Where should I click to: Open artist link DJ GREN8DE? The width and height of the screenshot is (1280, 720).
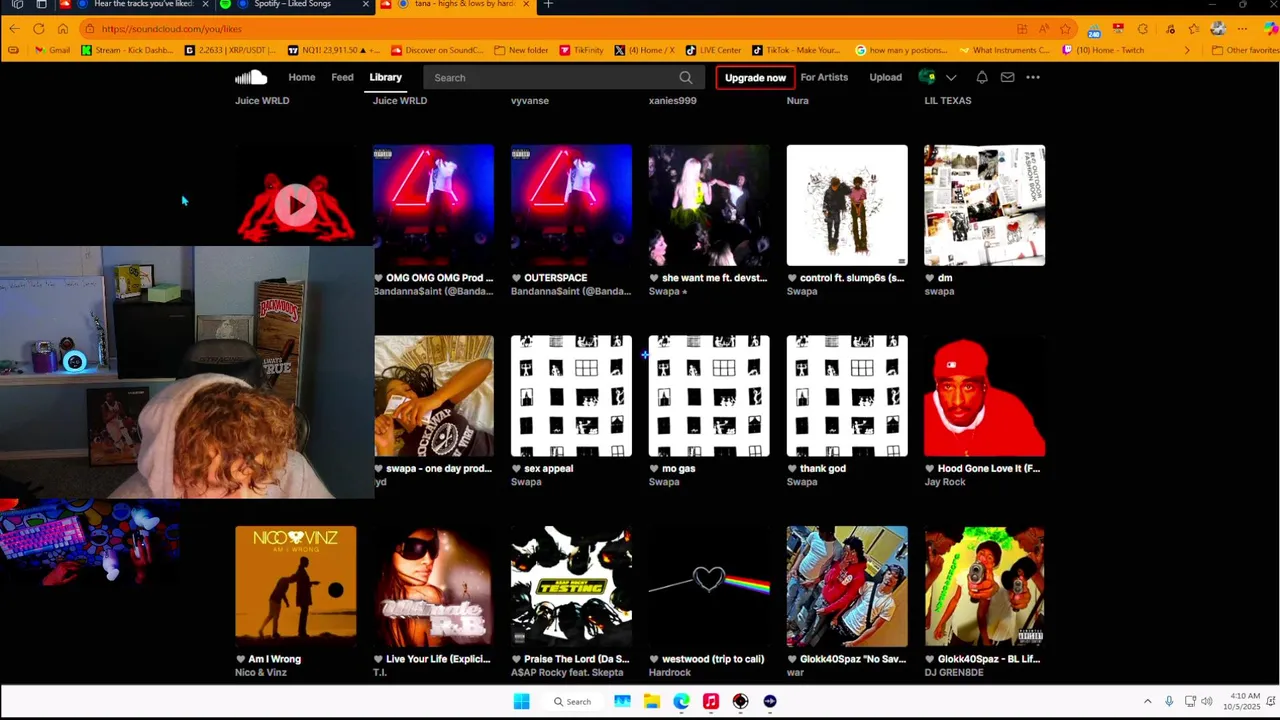tap(954, 672)
